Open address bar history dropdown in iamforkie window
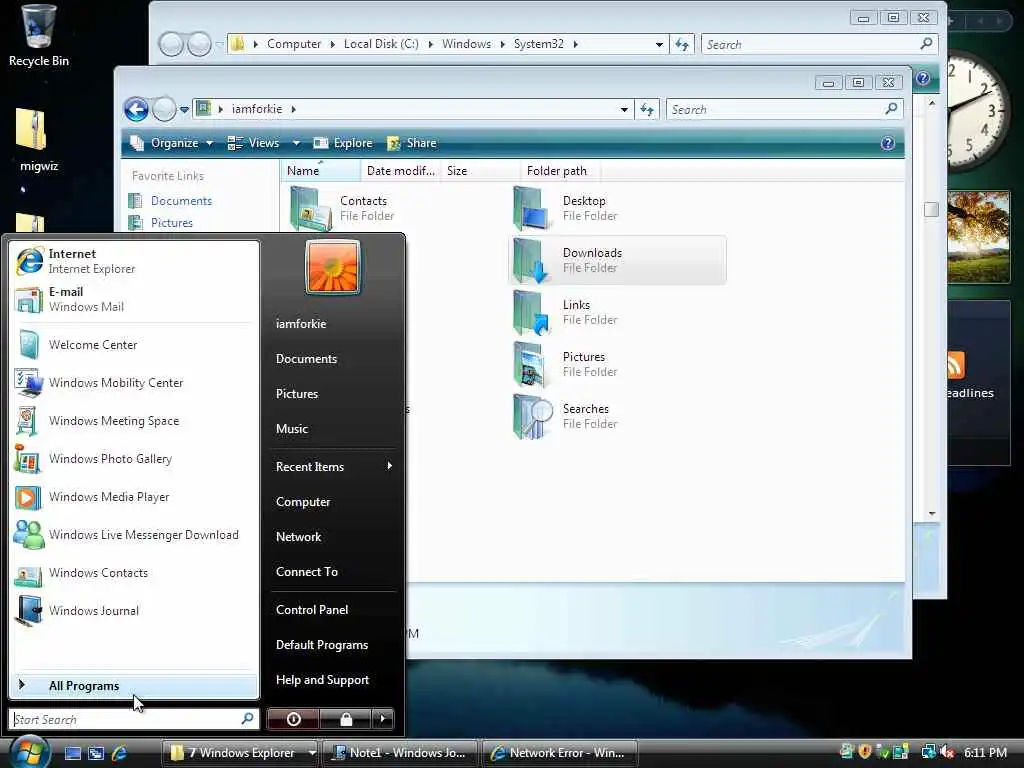The height and width of the screenshot is (768, 1024). point(624,110)
